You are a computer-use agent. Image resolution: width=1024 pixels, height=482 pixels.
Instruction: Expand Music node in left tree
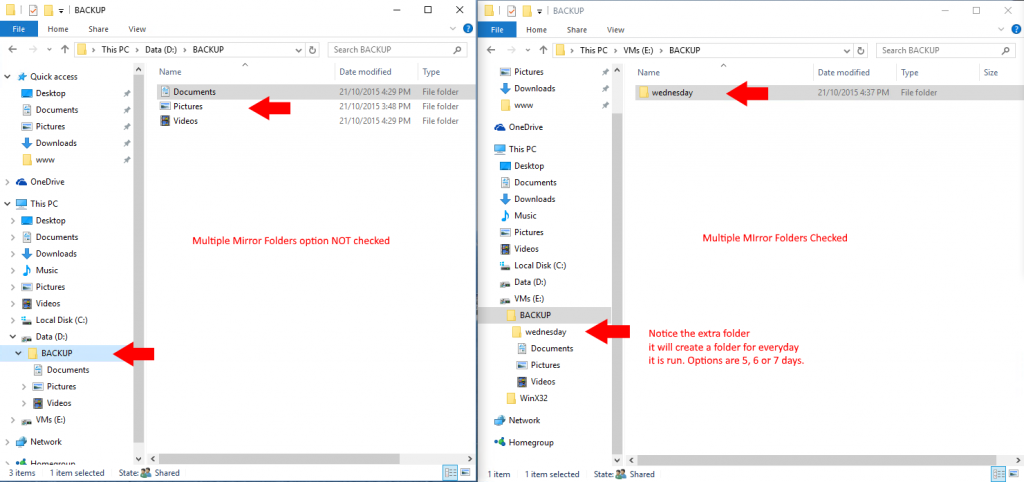(13, 270)
